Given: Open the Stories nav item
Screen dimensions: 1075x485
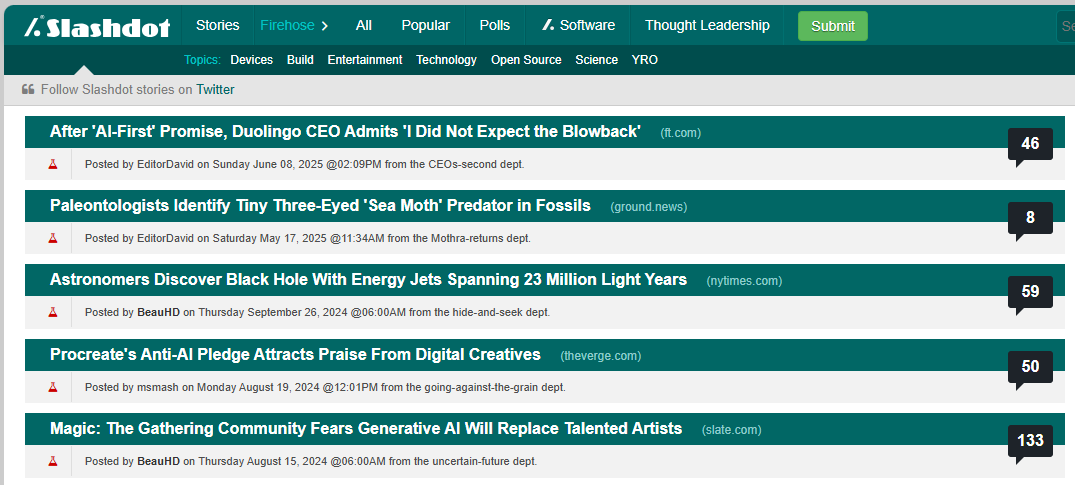Looking at the screenshot, I should [x=217, y=25].
